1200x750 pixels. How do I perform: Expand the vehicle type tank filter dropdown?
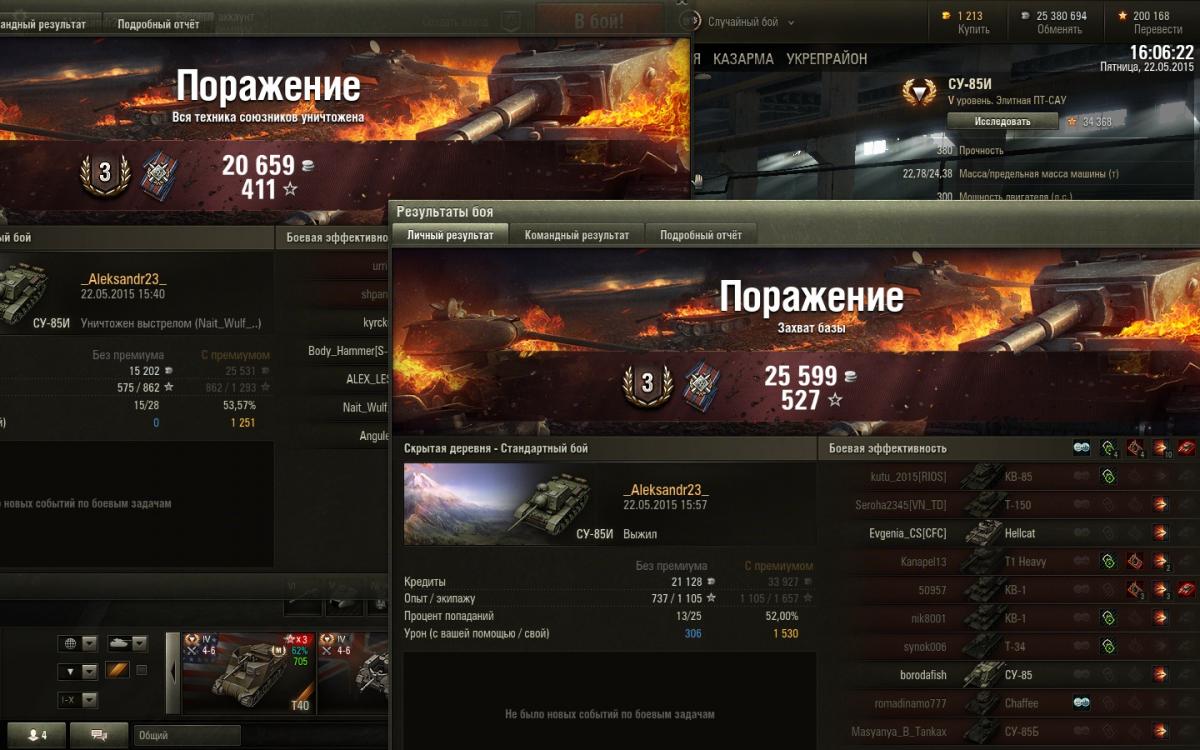pos(127,643)
